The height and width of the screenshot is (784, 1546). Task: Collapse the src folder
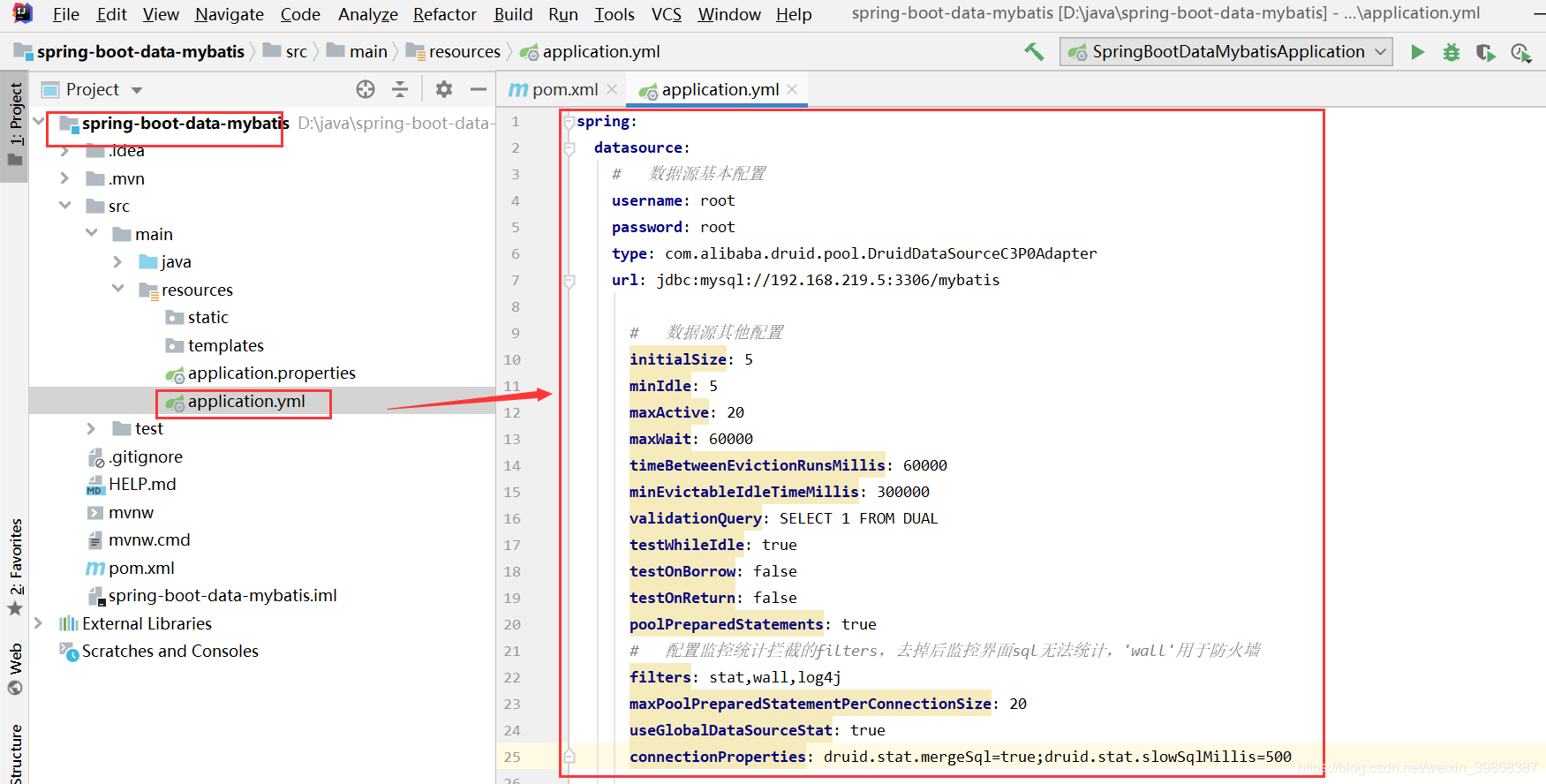pos(64,206)
